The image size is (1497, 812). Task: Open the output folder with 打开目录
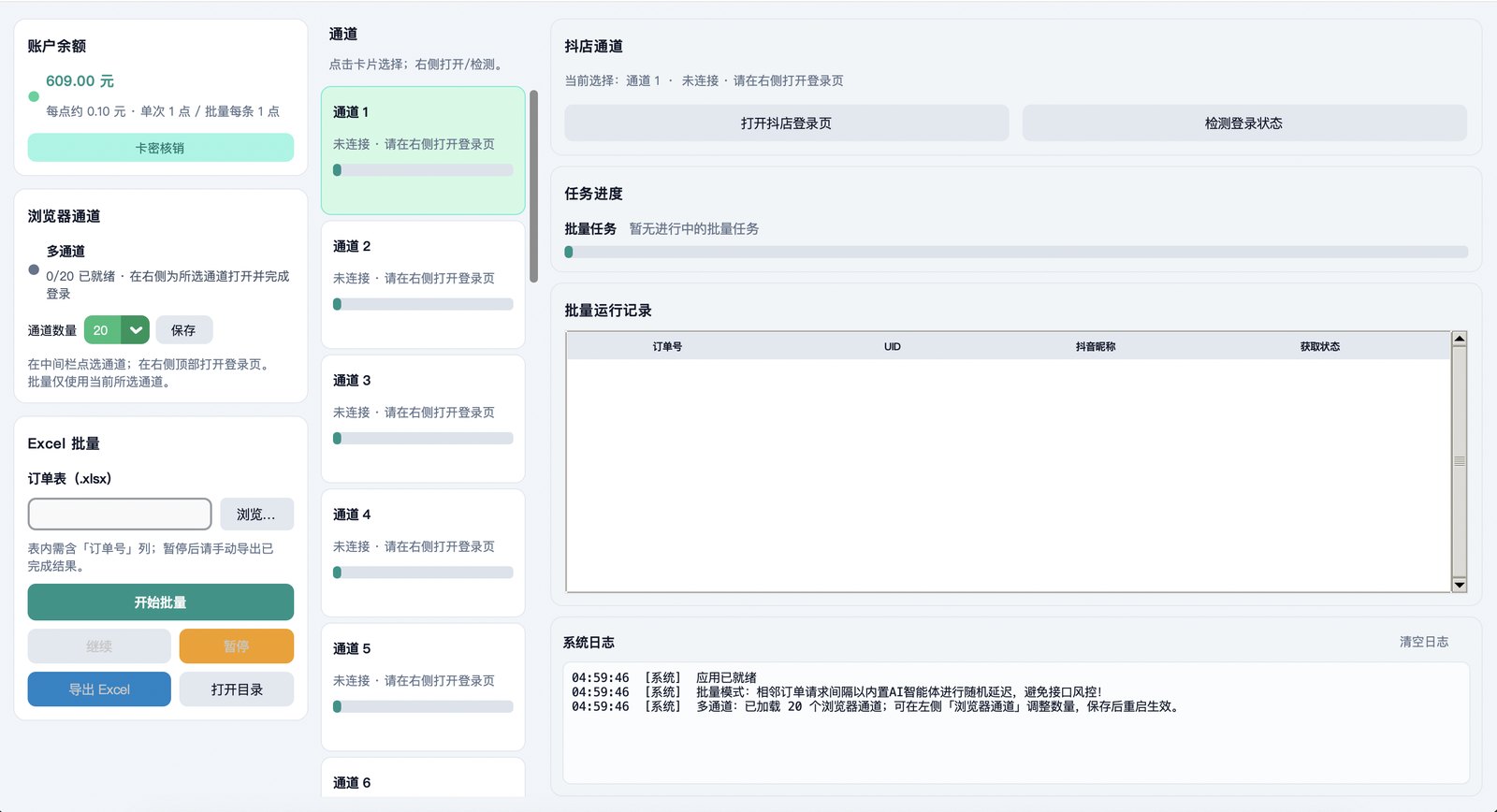(x=237, y=689)
